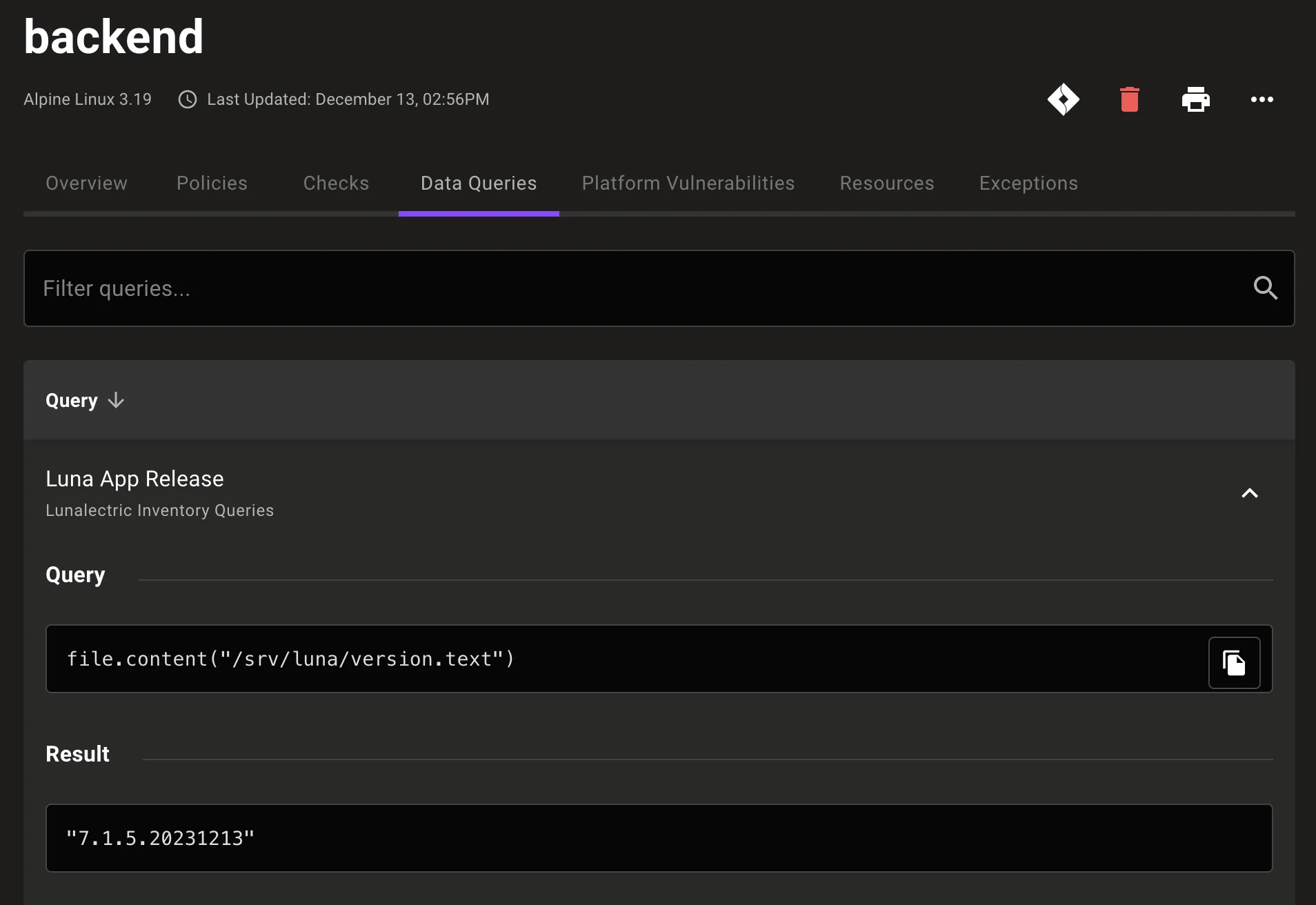View the Resources tab
The width and height of the screenshot is (1316, 905).
[887, 183]
